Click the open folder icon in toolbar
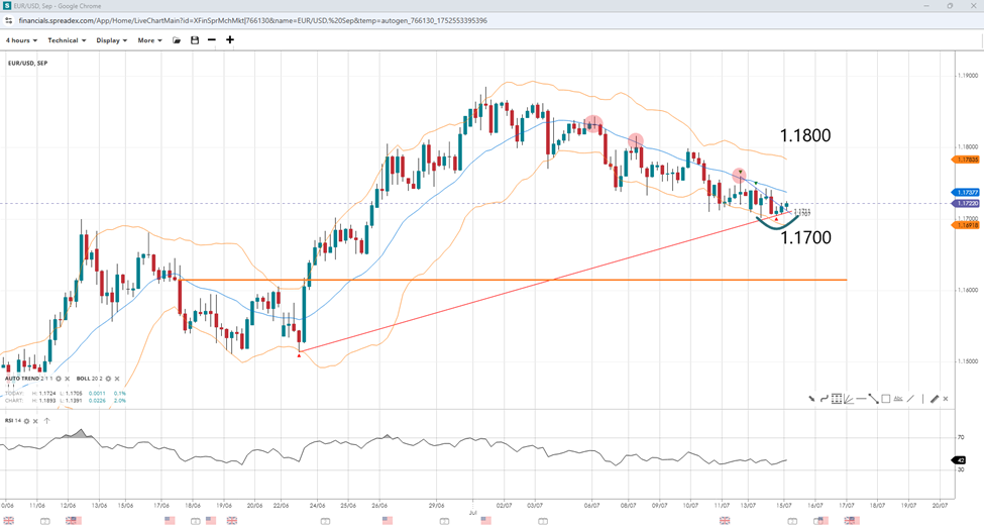 [x=177, y=40]
